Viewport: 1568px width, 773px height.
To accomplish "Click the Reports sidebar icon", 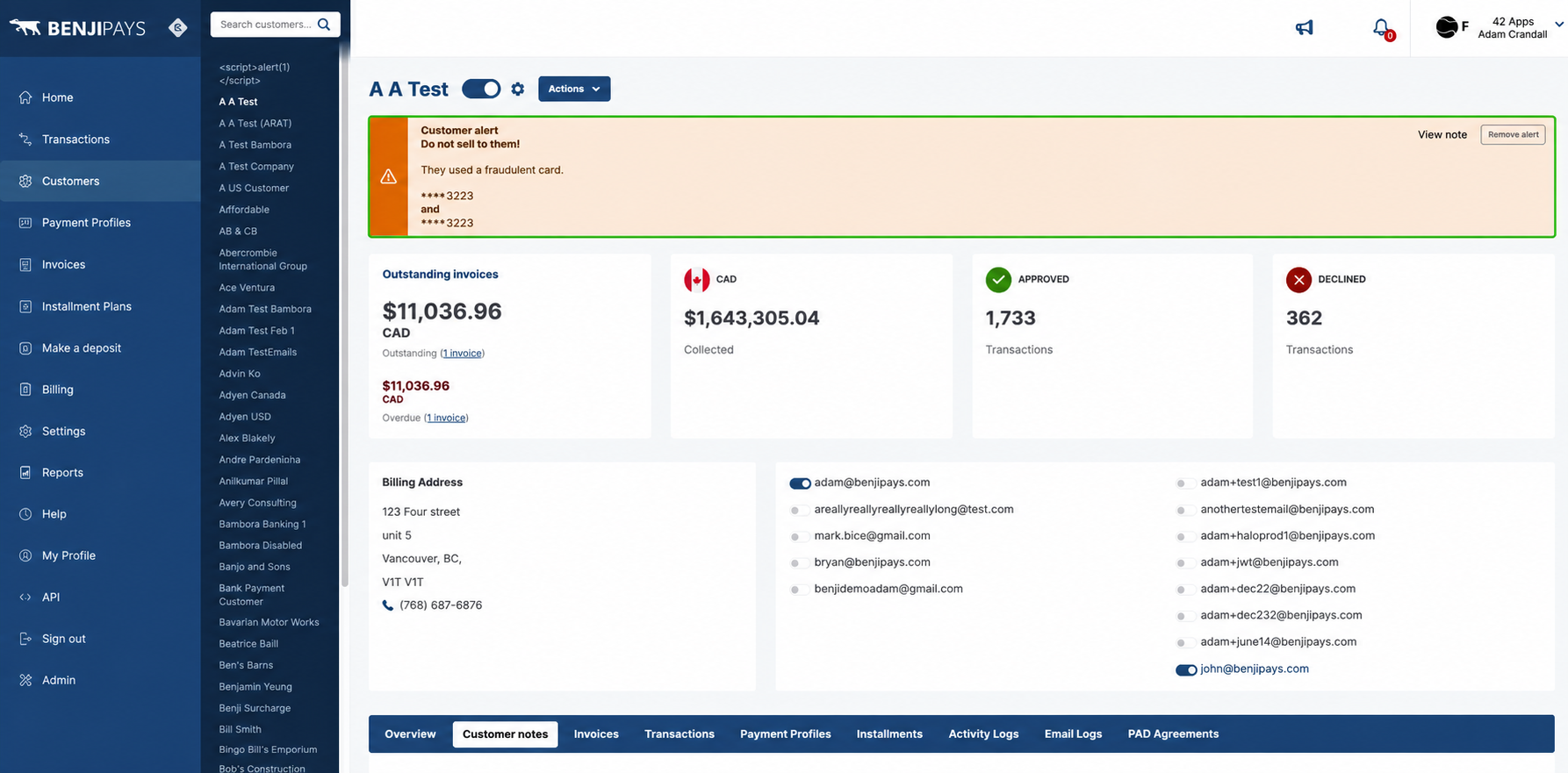I will 25,472.
